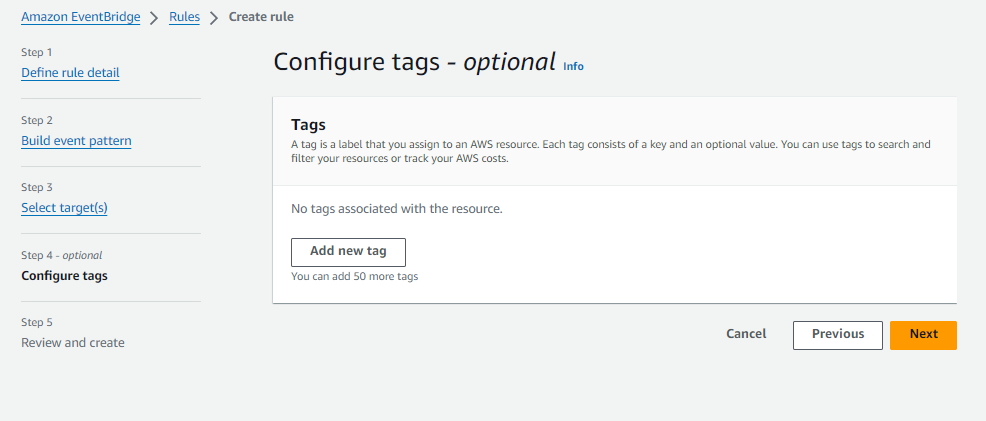The image size is (986, 421).
Task: Click the chevron between Rules and Create rule
Action: [214, 18]
